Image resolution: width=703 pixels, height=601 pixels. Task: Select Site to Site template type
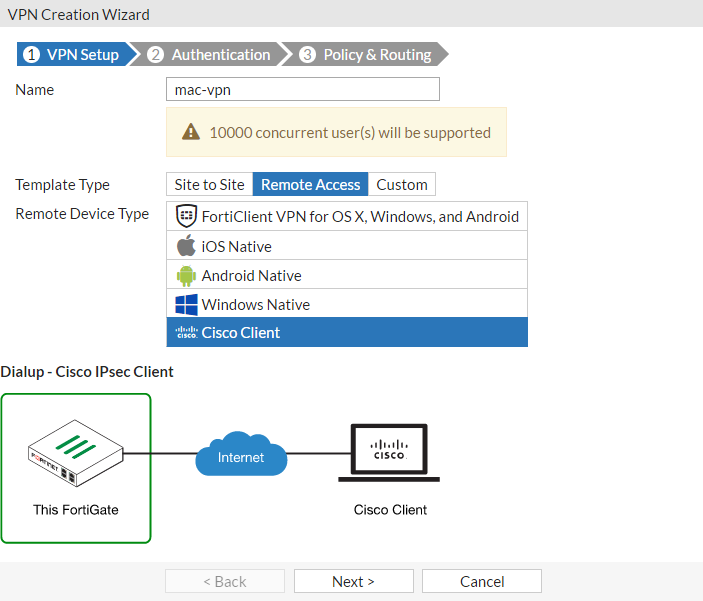click(x=209, y=184)
